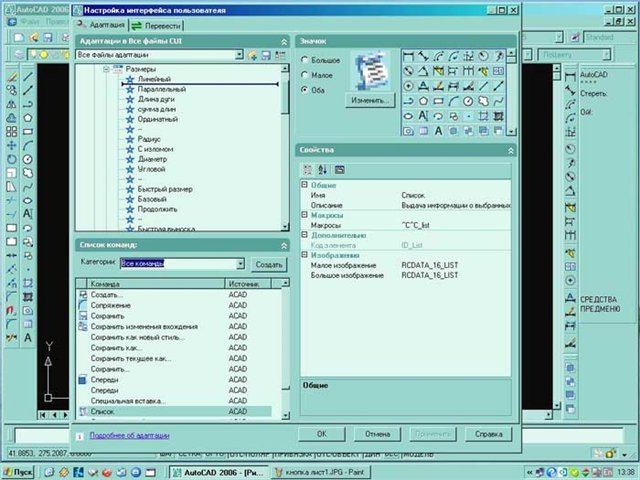Screen dimensions: 640x480
Task: Click the down arrow of the tree scrollbar
Action: [285, 227]
